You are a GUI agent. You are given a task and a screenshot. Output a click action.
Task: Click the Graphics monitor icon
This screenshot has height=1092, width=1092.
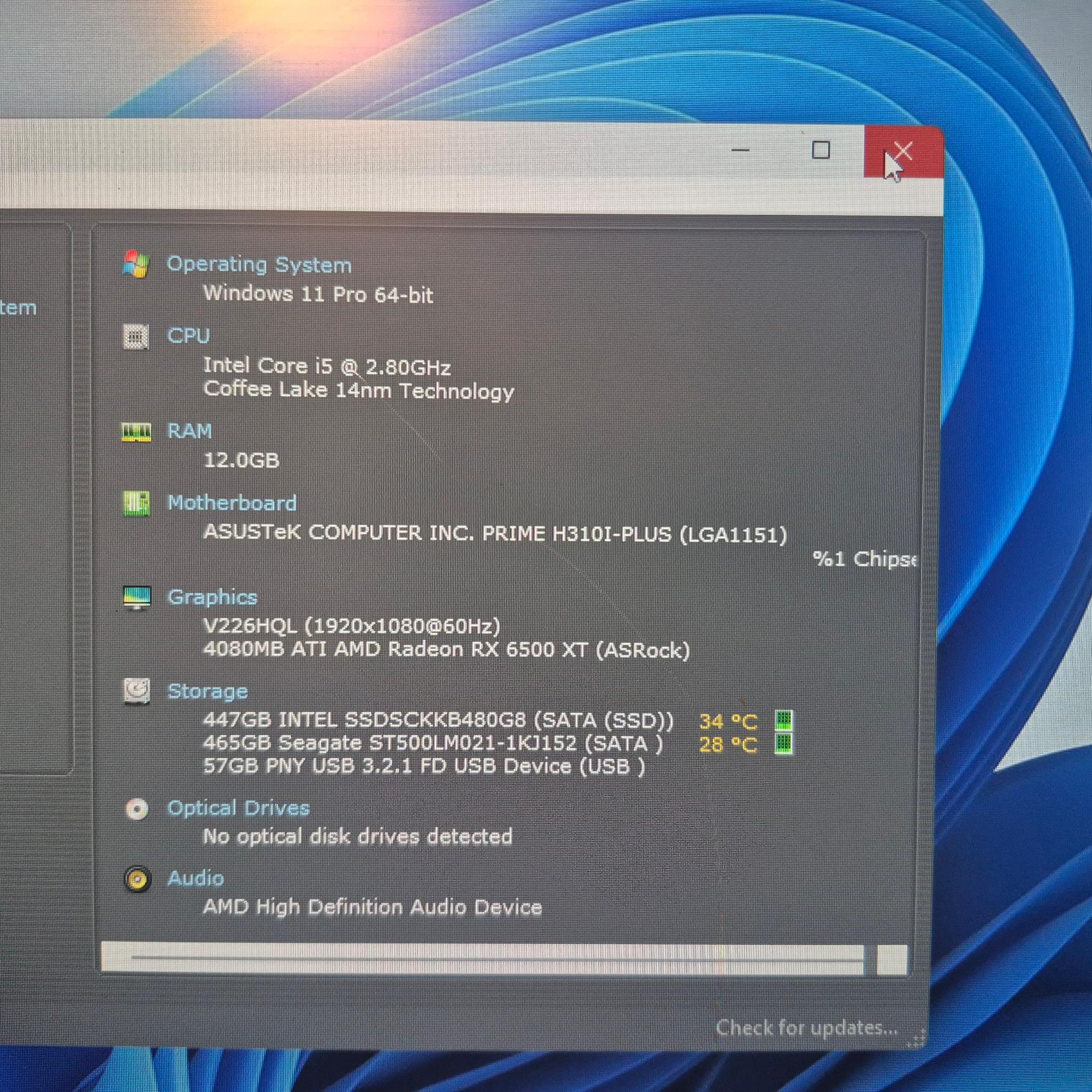(x=137, y=597)
